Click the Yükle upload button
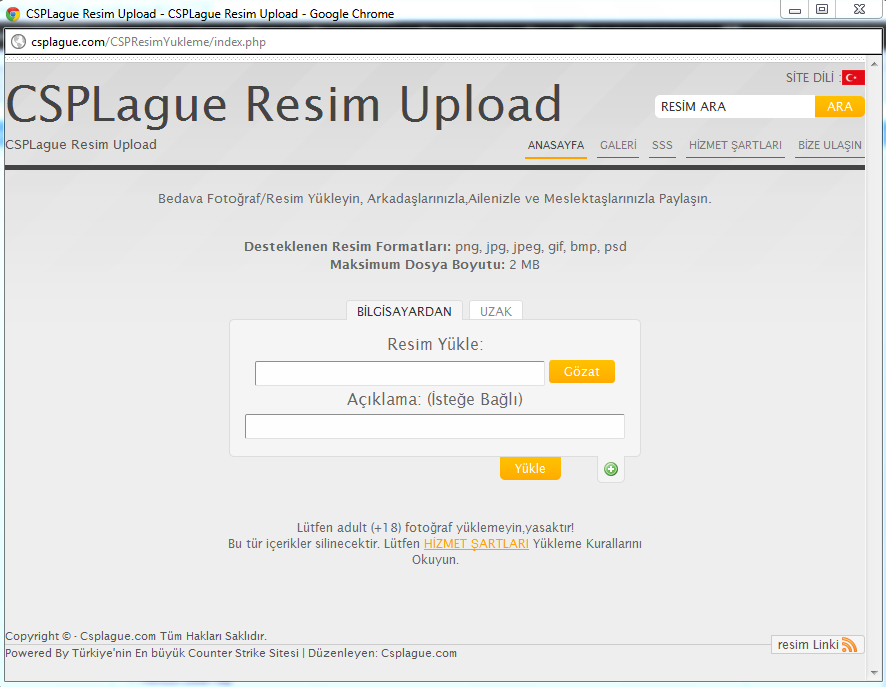Viewport: 886px width, 687px height. pyautogui.click(x=530, y=468)
